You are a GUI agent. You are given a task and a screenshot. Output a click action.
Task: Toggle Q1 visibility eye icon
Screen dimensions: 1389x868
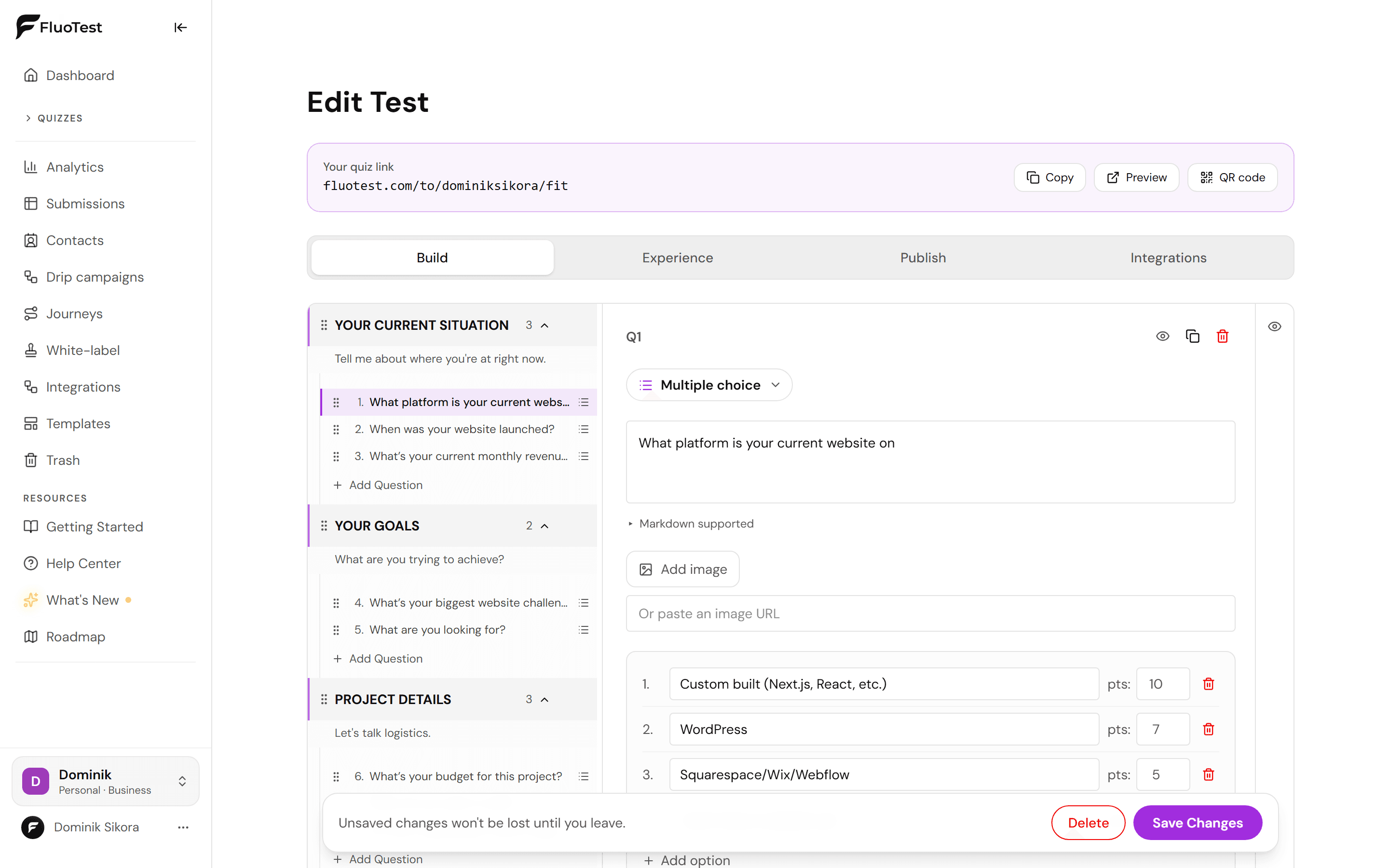pyautogui.click(x=1162, y=337)
